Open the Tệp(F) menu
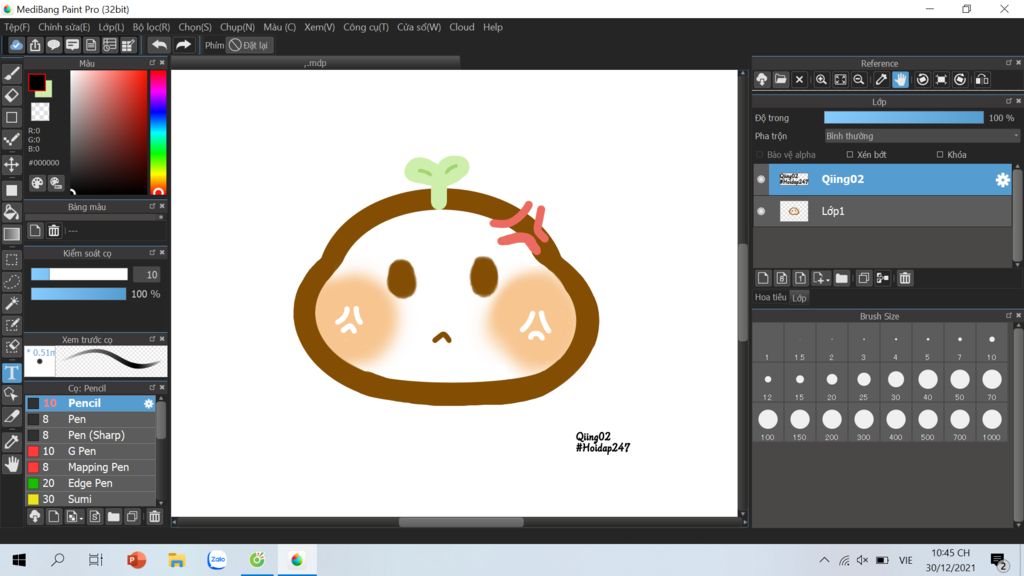 pos(17,27)
